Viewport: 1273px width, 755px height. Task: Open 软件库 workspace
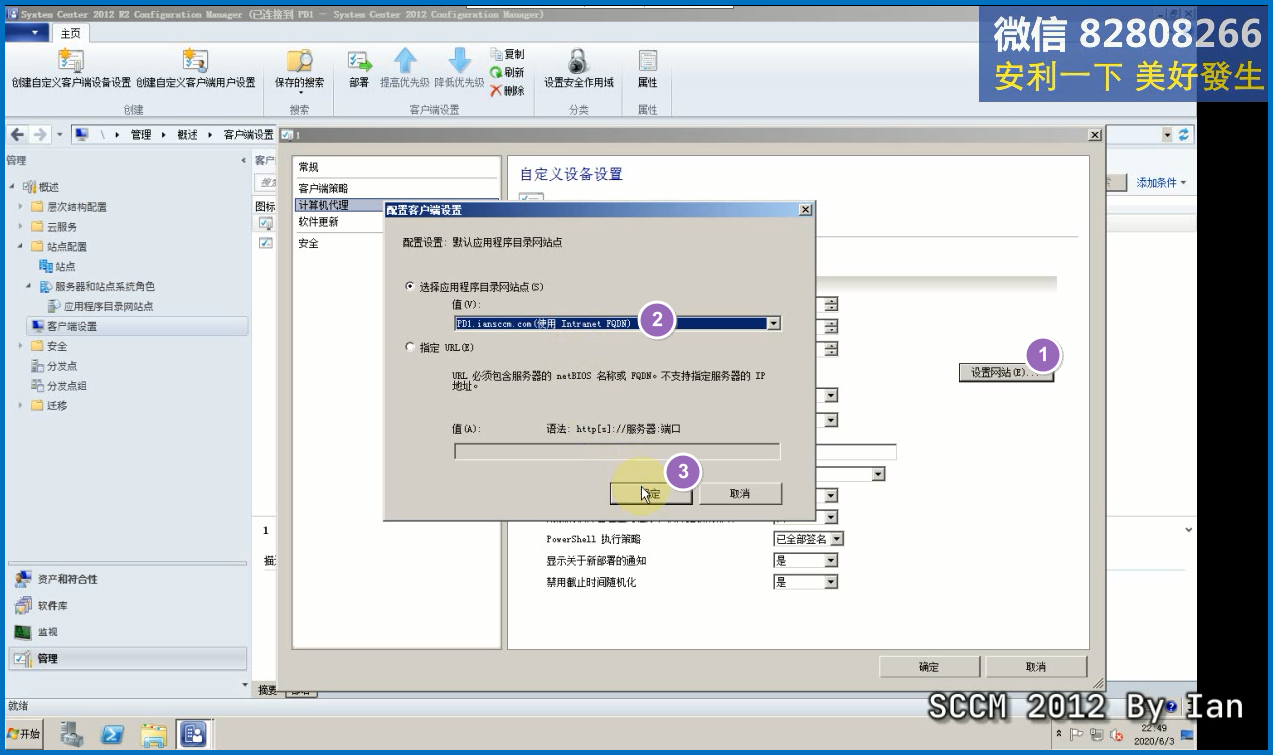coord(126,606)
